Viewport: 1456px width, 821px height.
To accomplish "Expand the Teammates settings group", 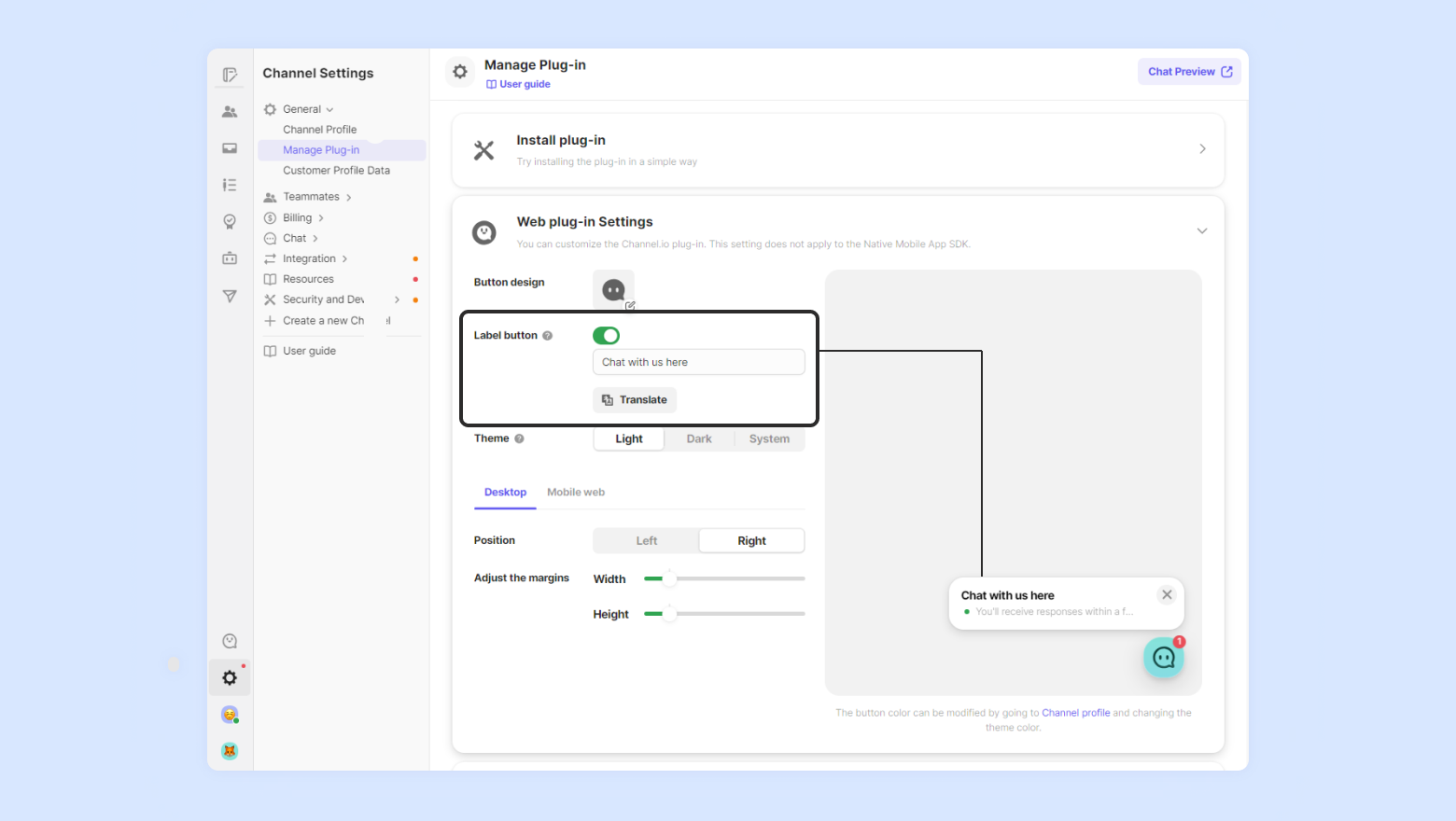I will 312,197.
